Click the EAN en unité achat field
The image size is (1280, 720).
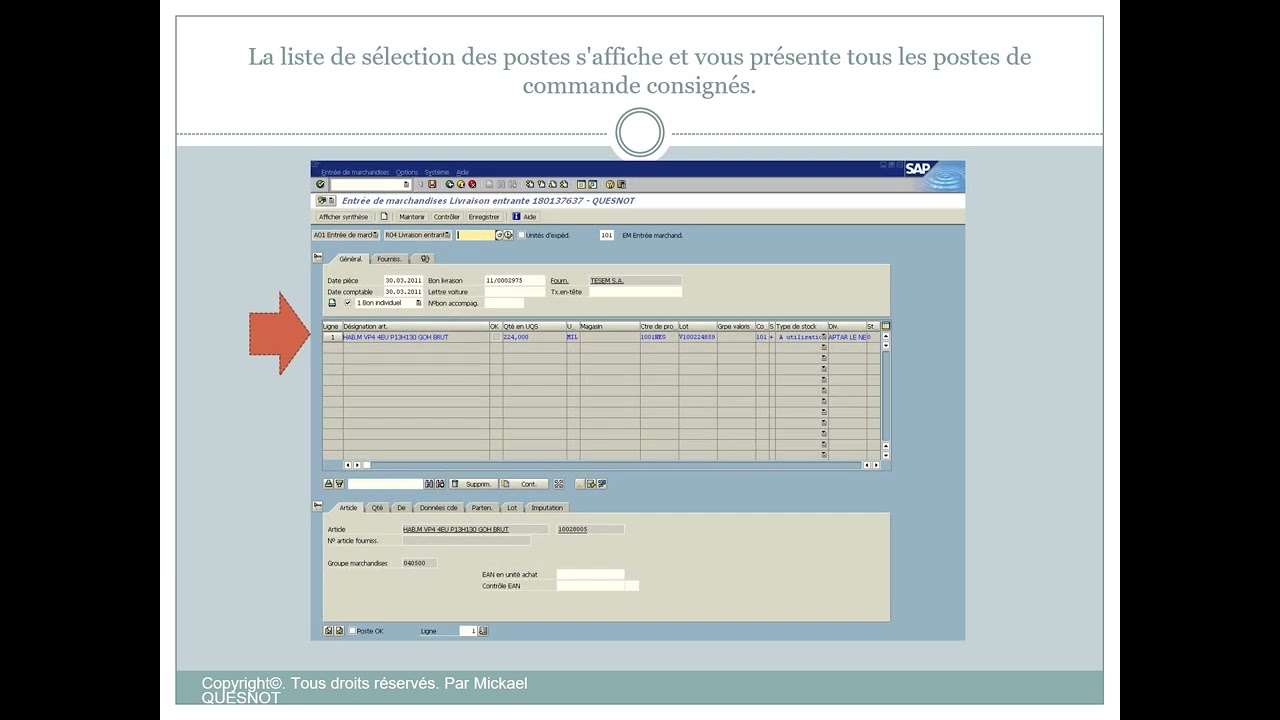pos(590,575)
